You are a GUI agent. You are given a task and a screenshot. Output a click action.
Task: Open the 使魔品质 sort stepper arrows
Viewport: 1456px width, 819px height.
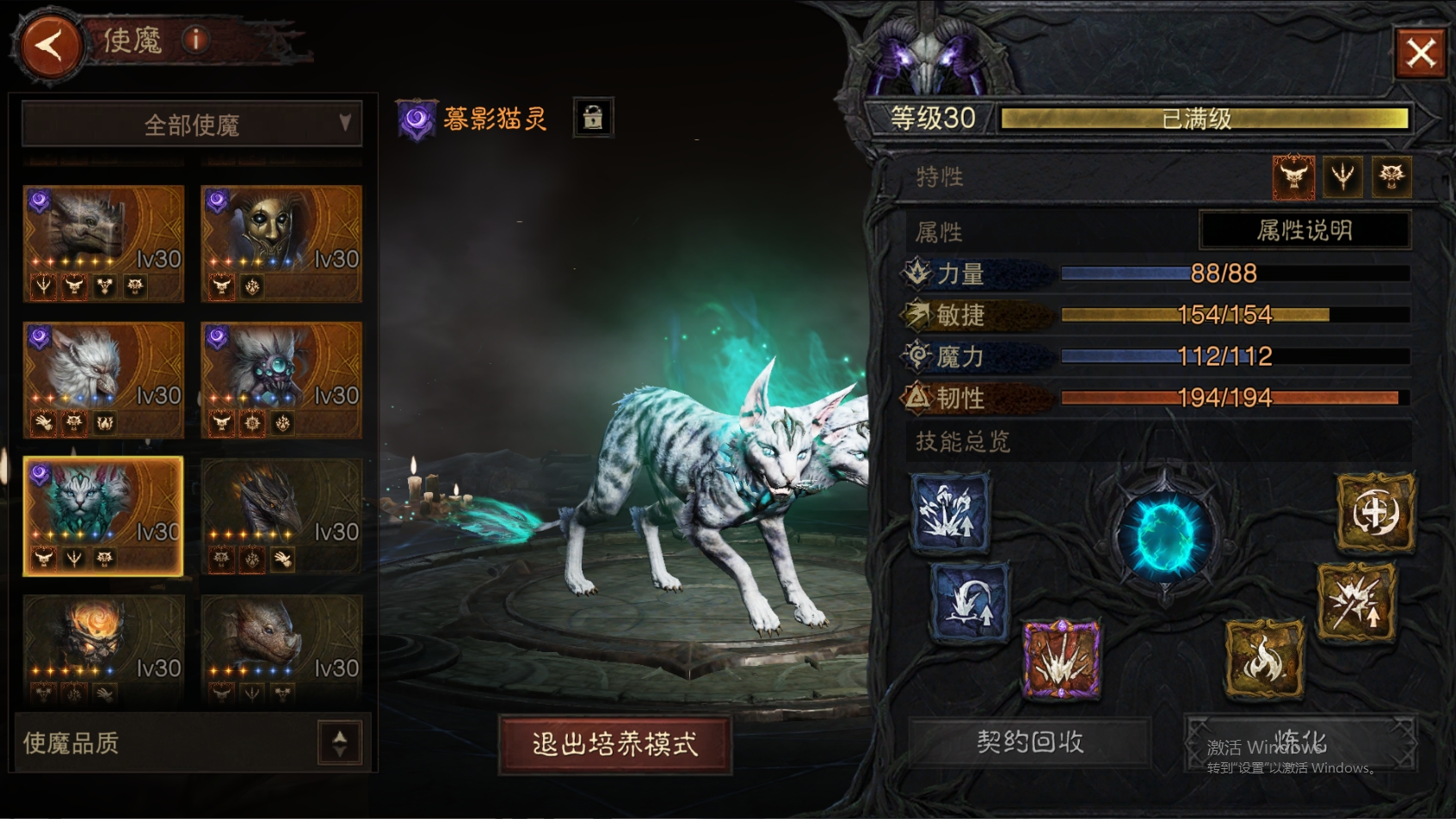[x=340, y=742]
